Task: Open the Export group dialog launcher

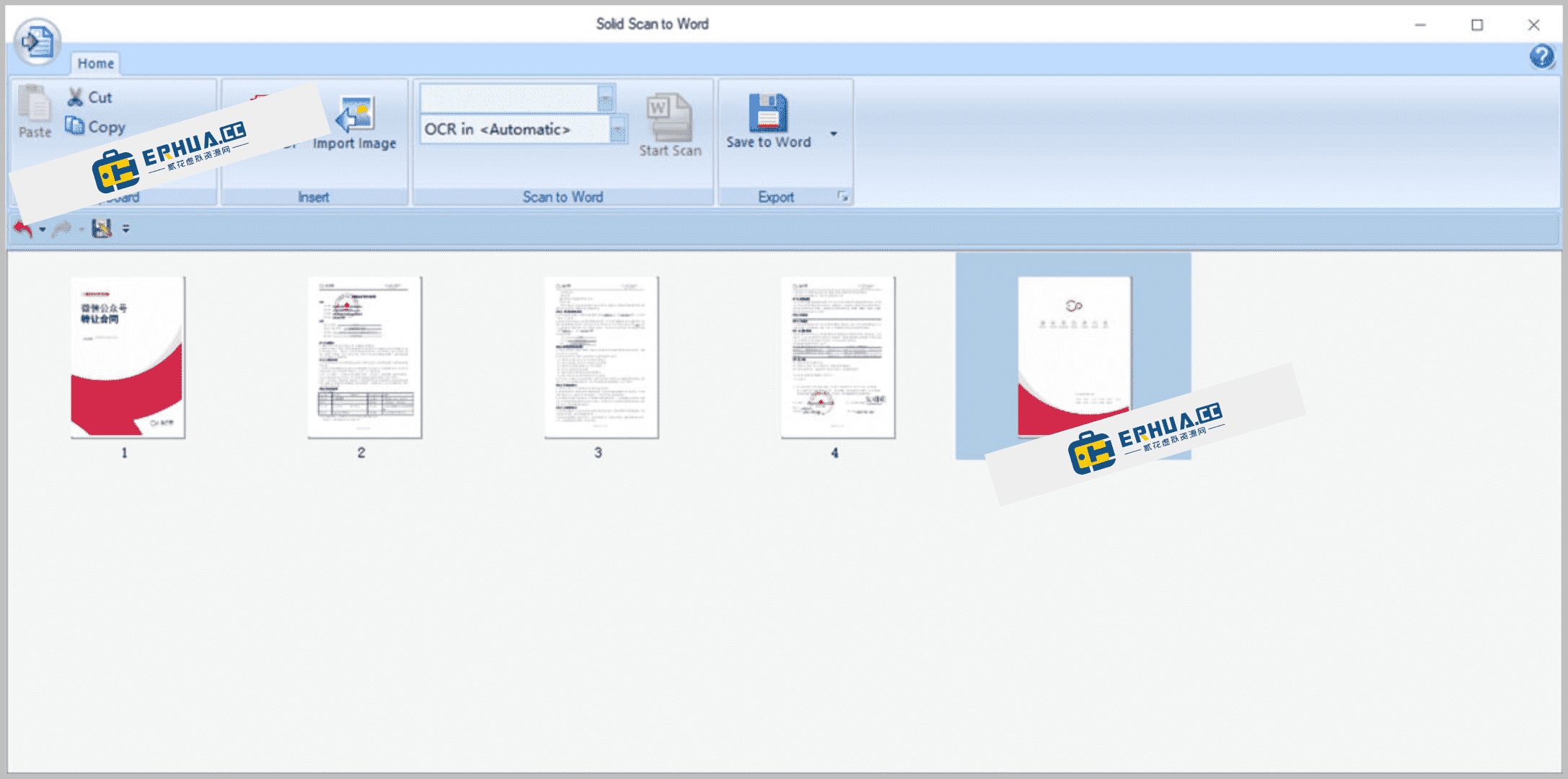Action: click(842, 197)
